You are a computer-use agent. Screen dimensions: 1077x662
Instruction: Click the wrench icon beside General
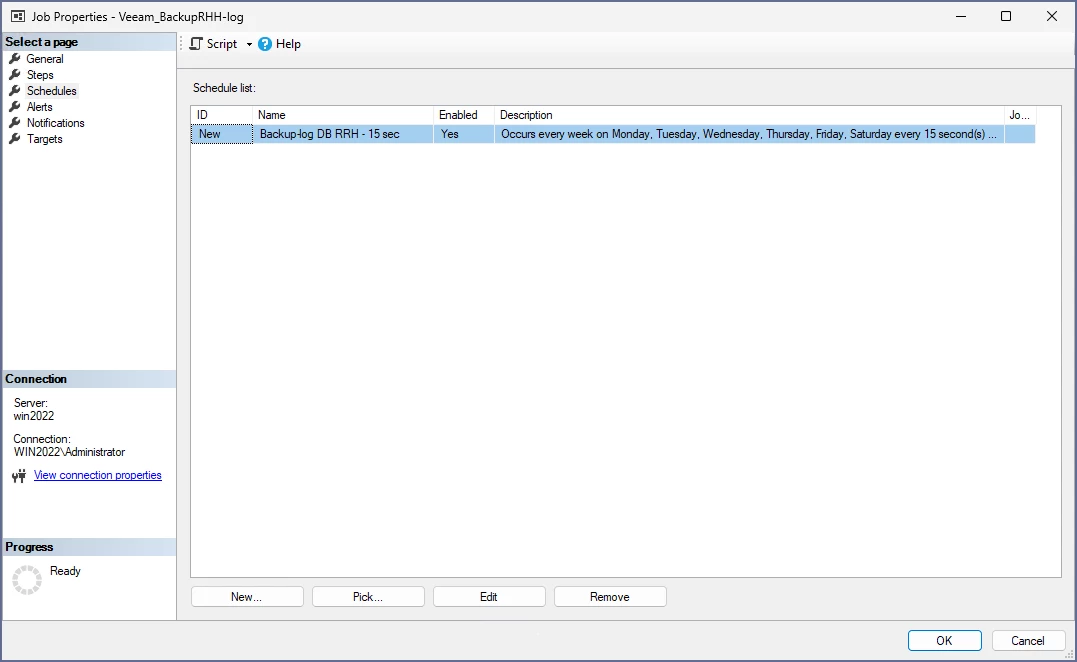[14, 58]
